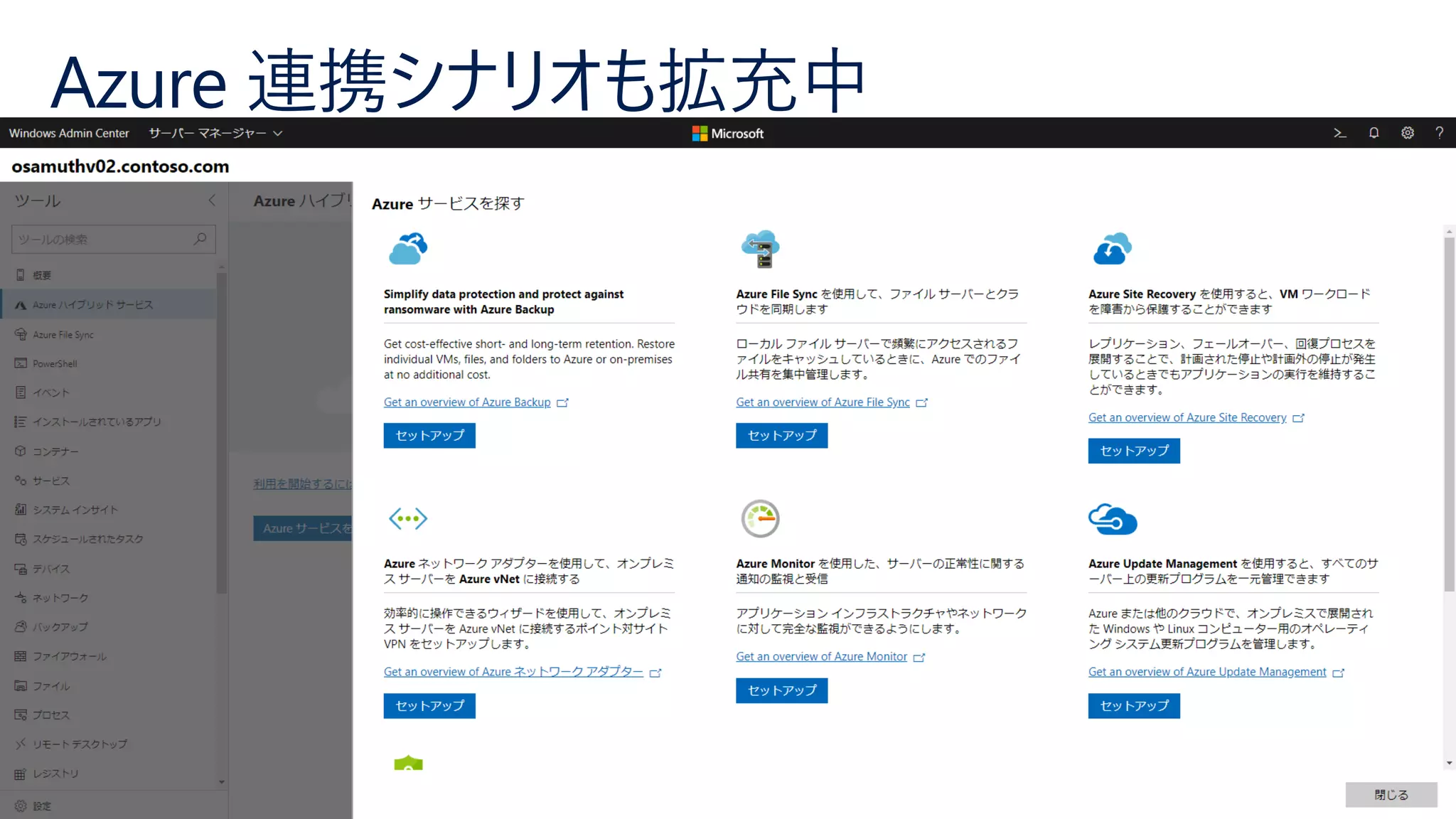Screen dimensions: 1456x819
Task: Open プロセス tool in sidebar
Action: click(108, 715)
